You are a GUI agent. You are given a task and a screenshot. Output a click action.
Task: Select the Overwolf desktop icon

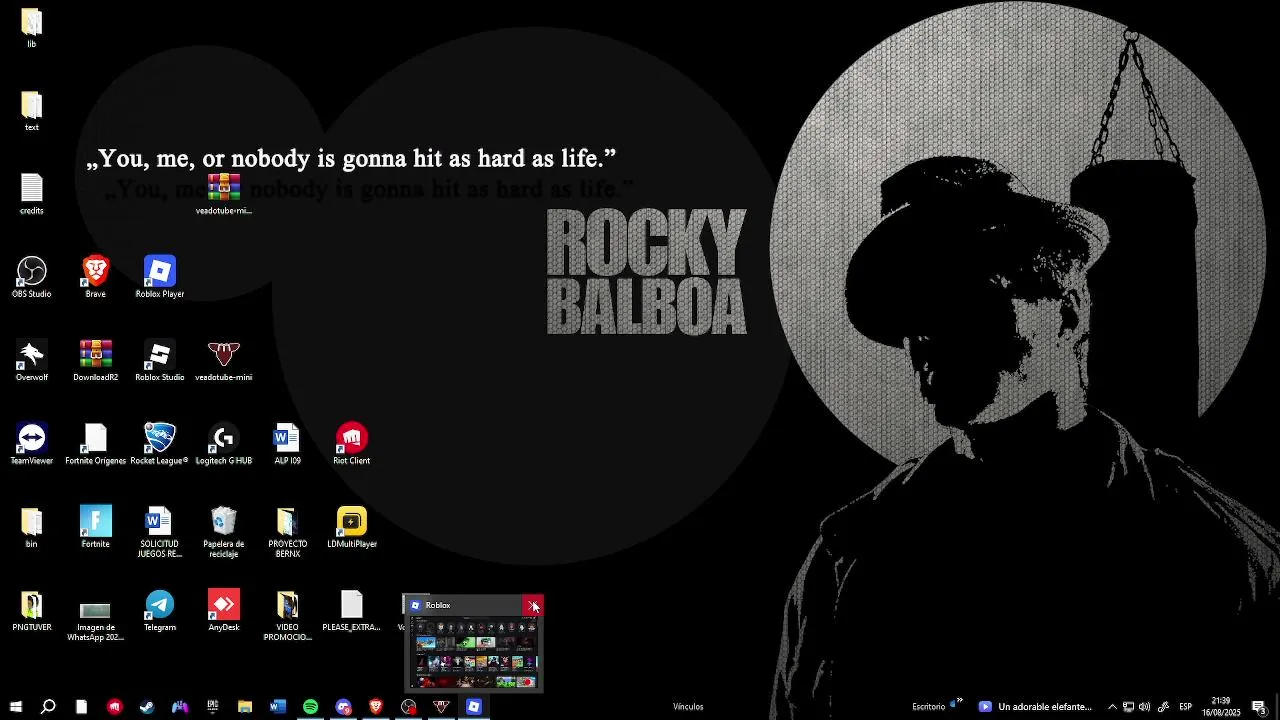[x=31, y=360]
